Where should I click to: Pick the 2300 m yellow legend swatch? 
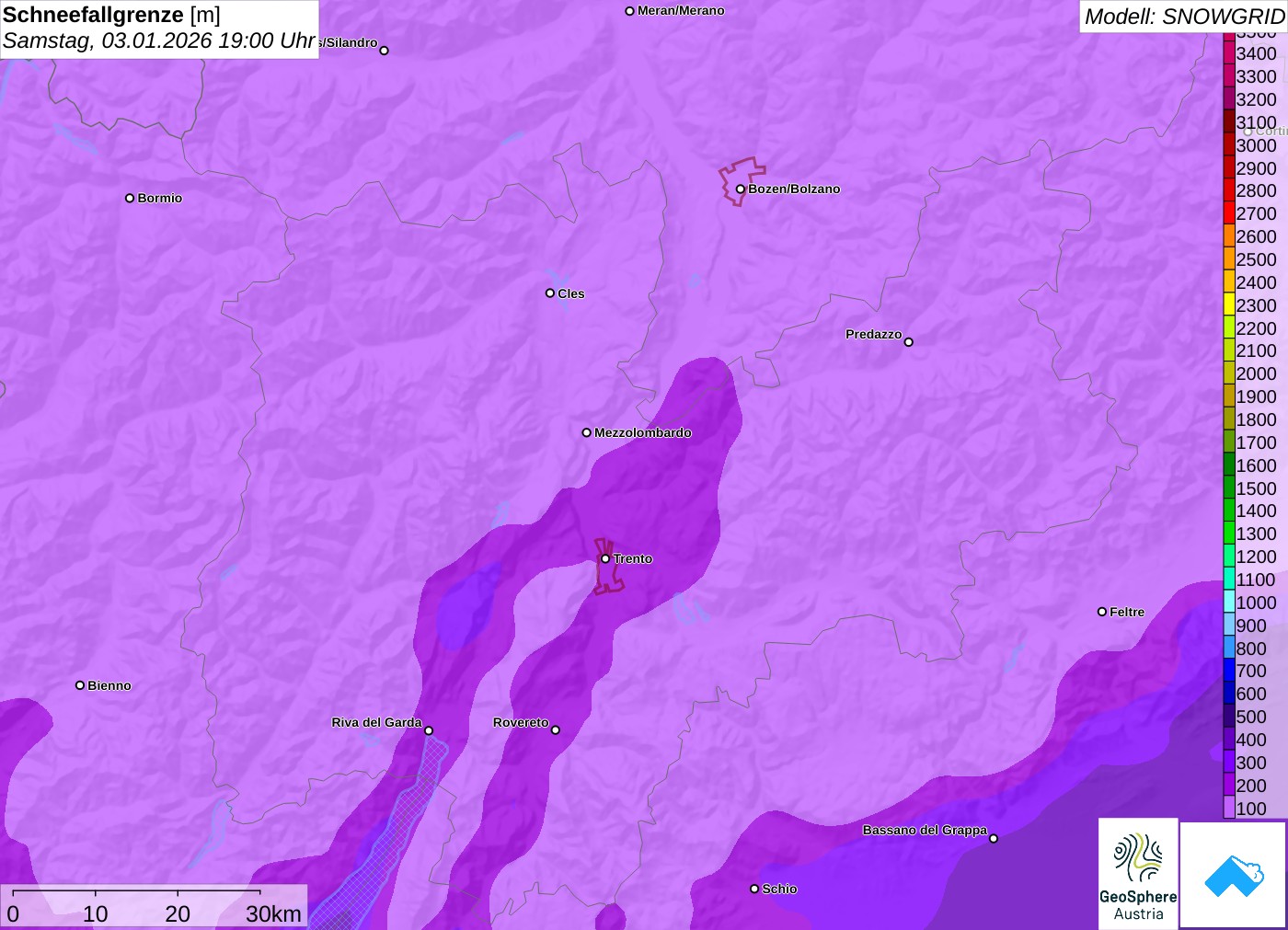(x=1229, y=305)
